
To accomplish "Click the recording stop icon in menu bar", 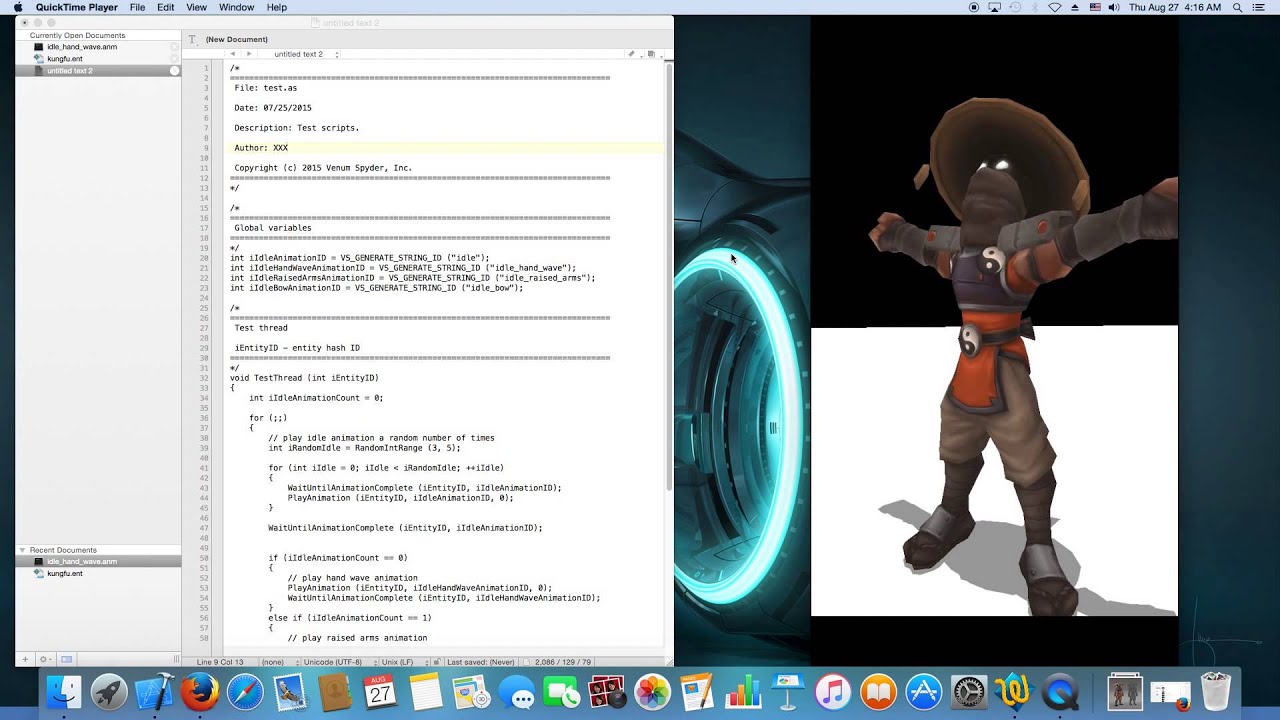I will click(x=974, y=7).
